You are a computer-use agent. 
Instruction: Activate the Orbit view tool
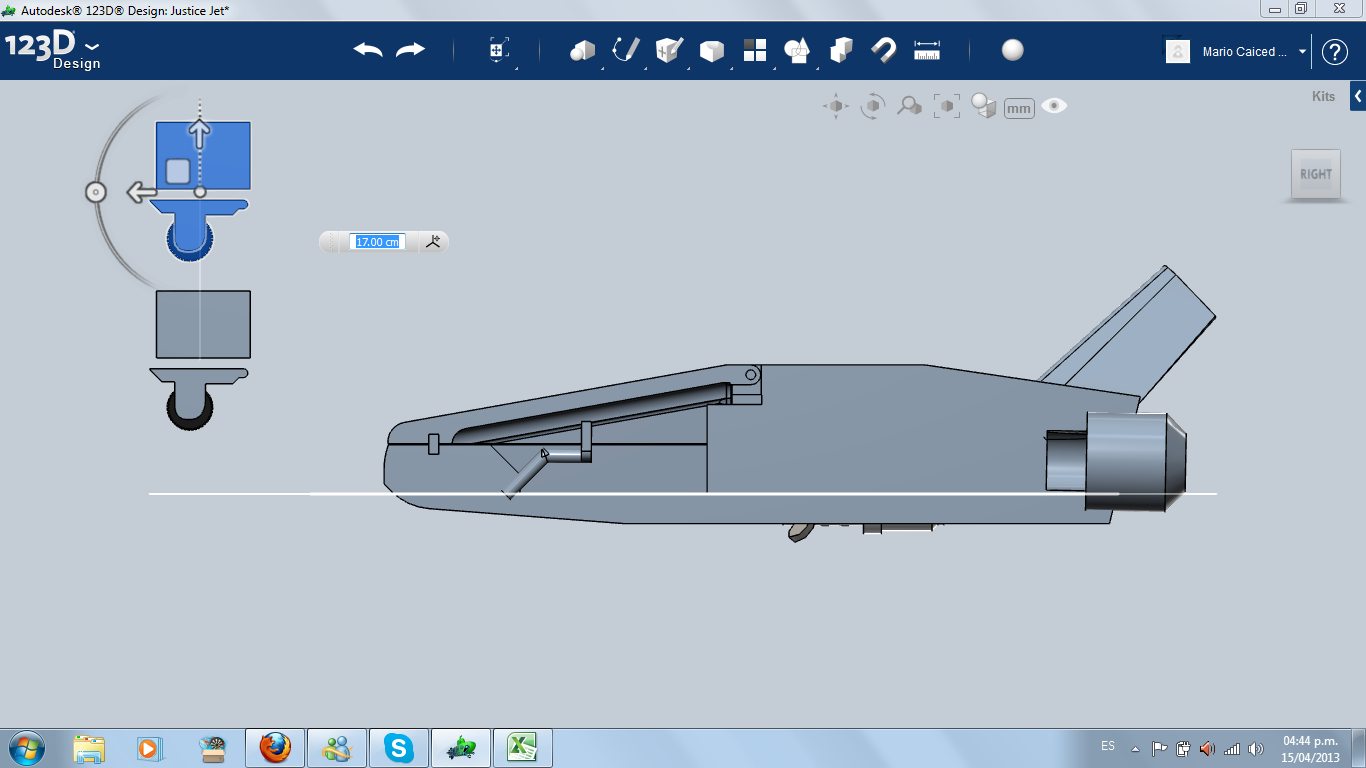pos(873,106)
